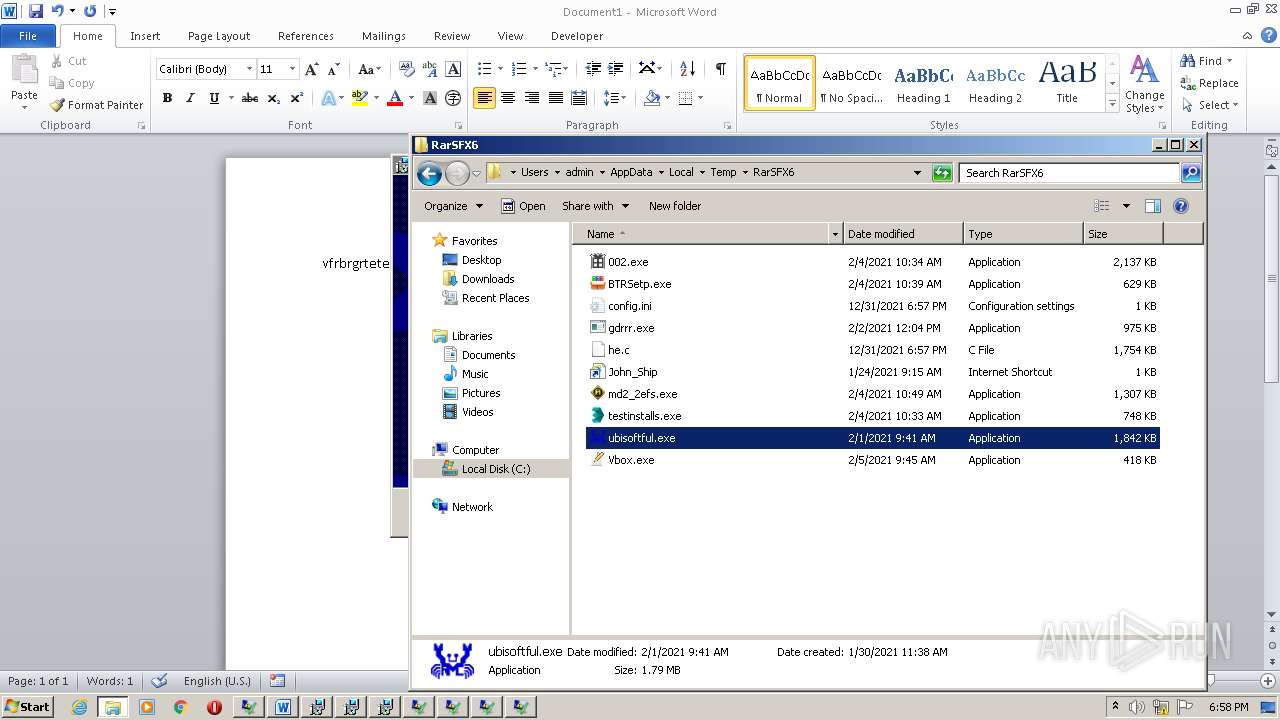Screen dimensions: 1280x720
Task: Click Refresh icon in Explorer address bar
Action: tap(941, 173)
